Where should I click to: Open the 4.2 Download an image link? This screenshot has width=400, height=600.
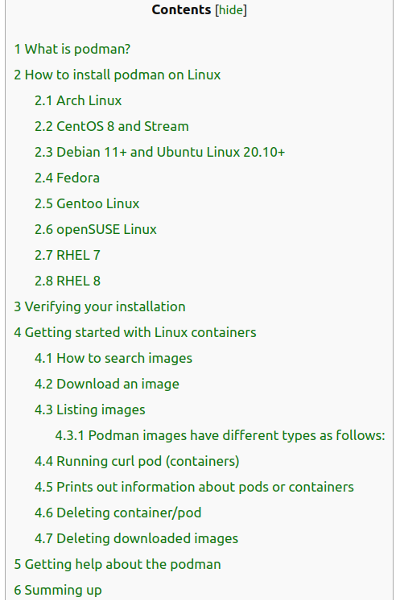click(x=107, y=384)
